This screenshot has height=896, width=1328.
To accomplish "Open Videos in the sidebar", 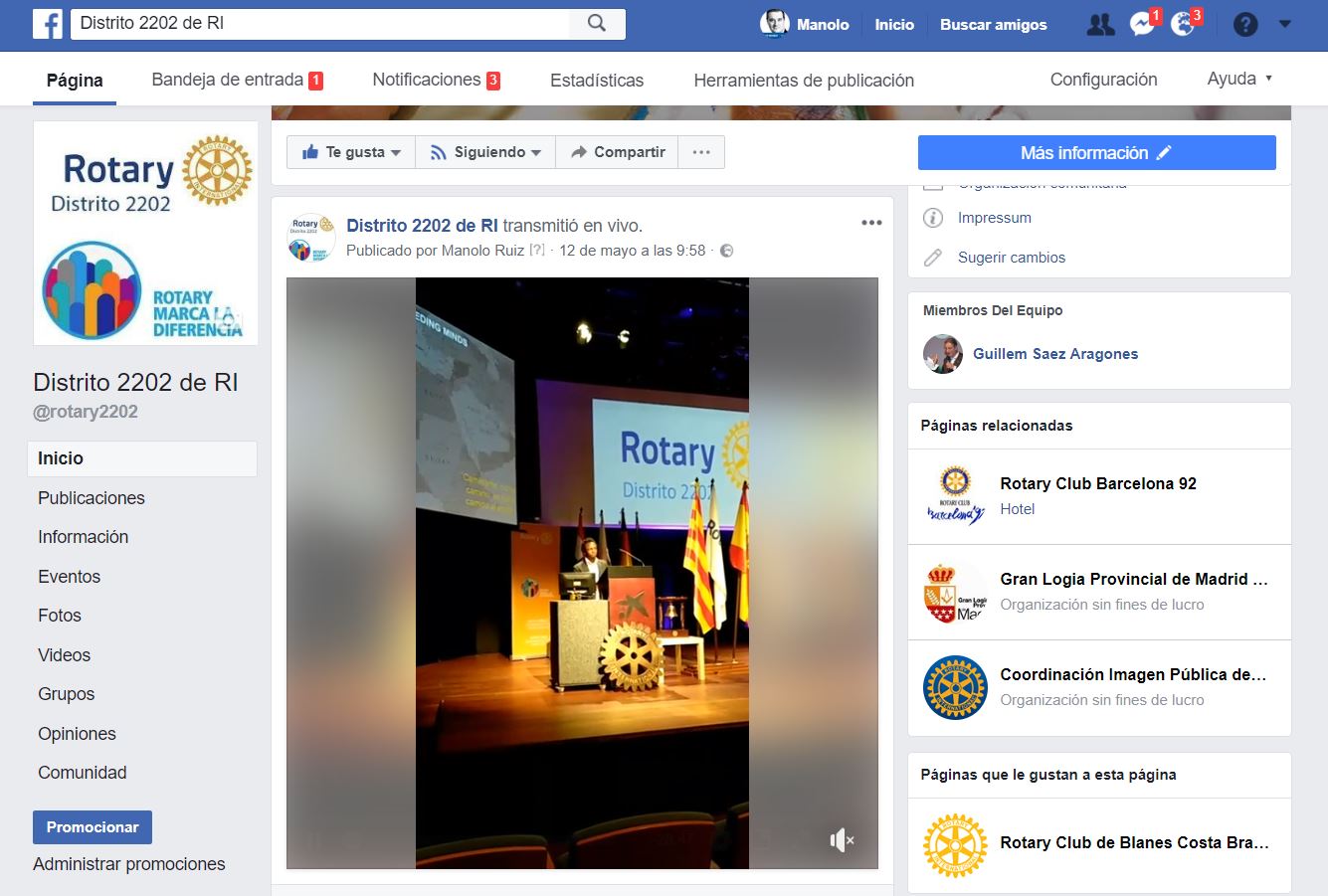I will pos(64,655).
